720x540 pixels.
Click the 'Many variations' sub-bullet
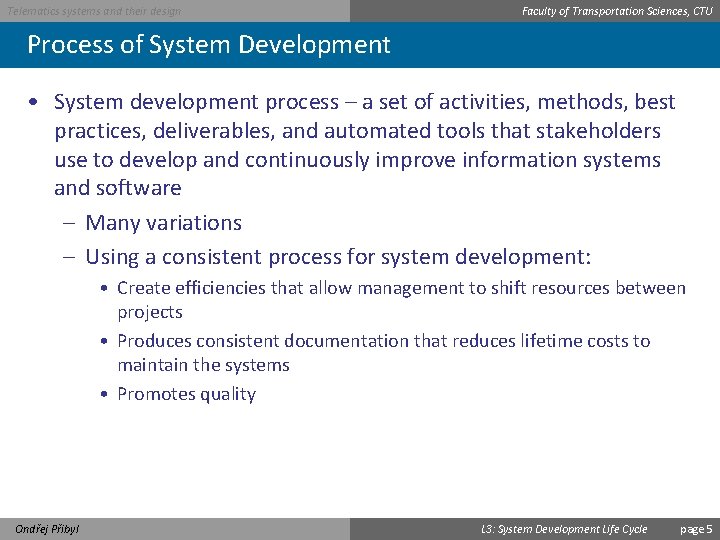coord(163,223)
